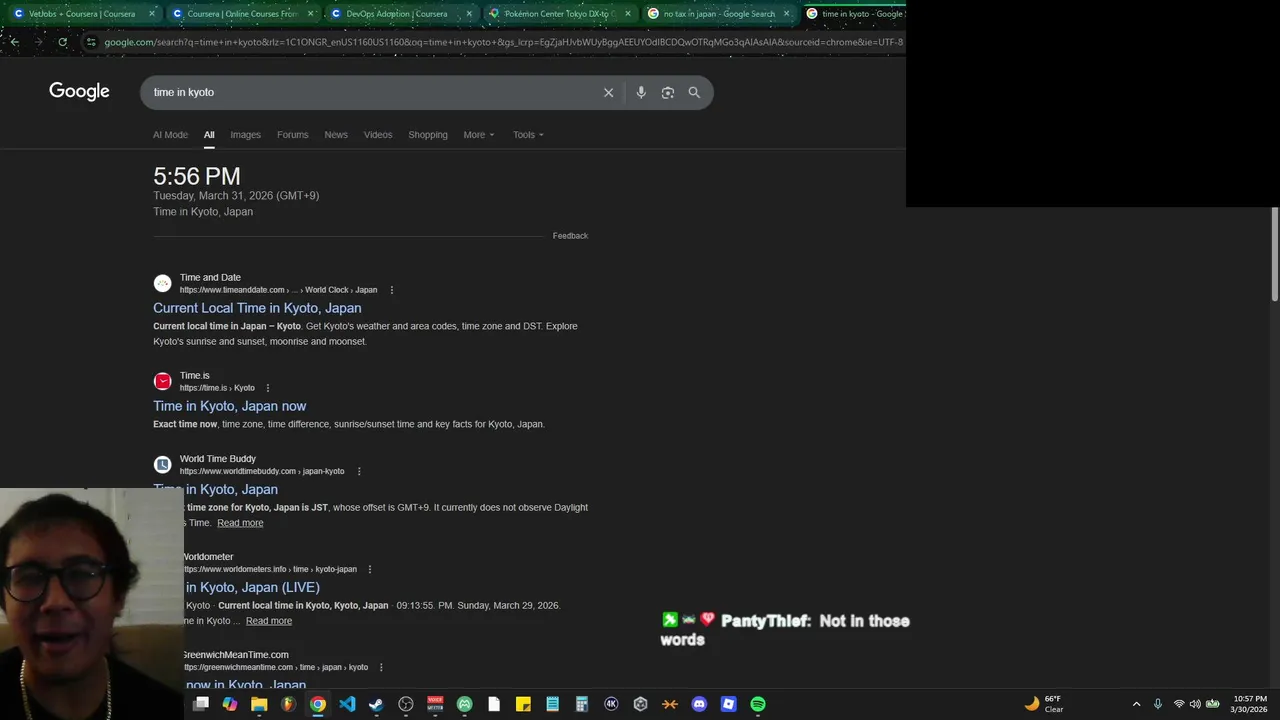The height and width of the screenshot is (720, 1280).
Task: Open Visual Studio Code from taskbar
Action: point(347,704)
